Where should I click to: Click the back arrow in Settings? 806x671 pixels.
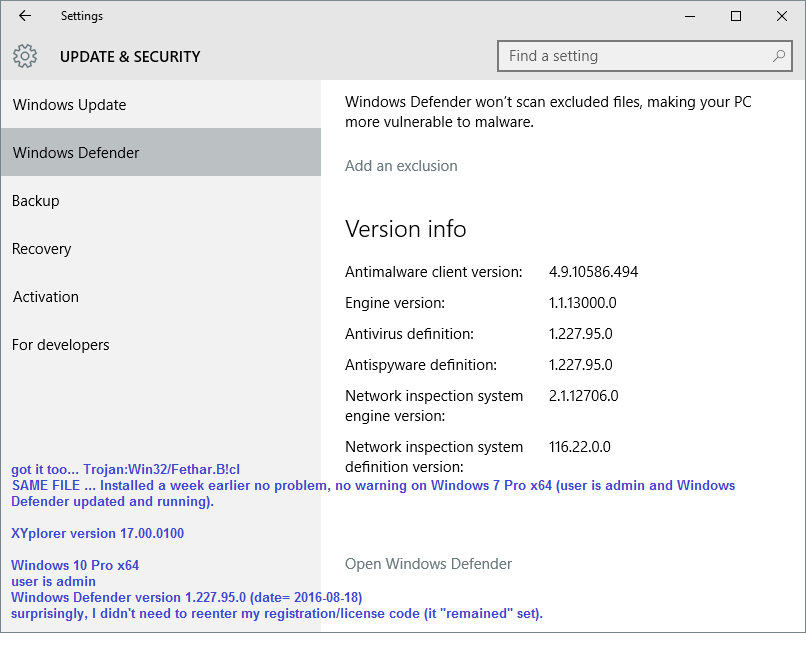pos(22,15)
